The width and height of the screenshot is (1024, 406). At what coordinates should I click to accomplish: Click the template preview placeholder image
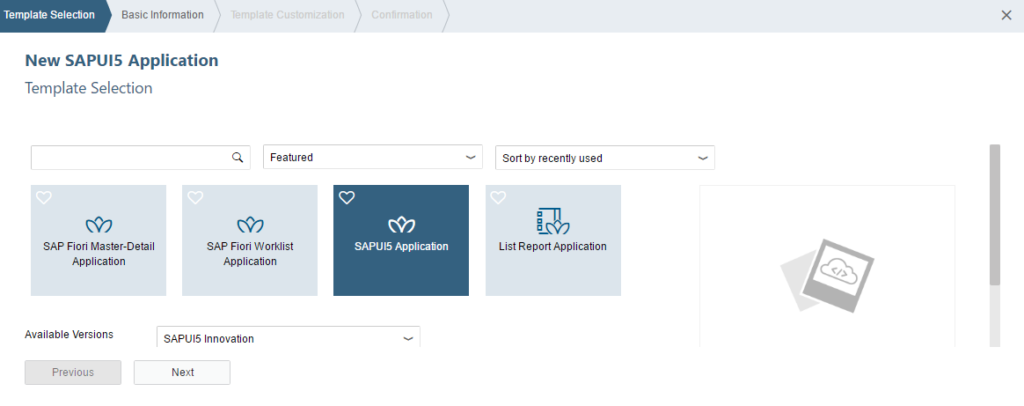pos(827,276)
